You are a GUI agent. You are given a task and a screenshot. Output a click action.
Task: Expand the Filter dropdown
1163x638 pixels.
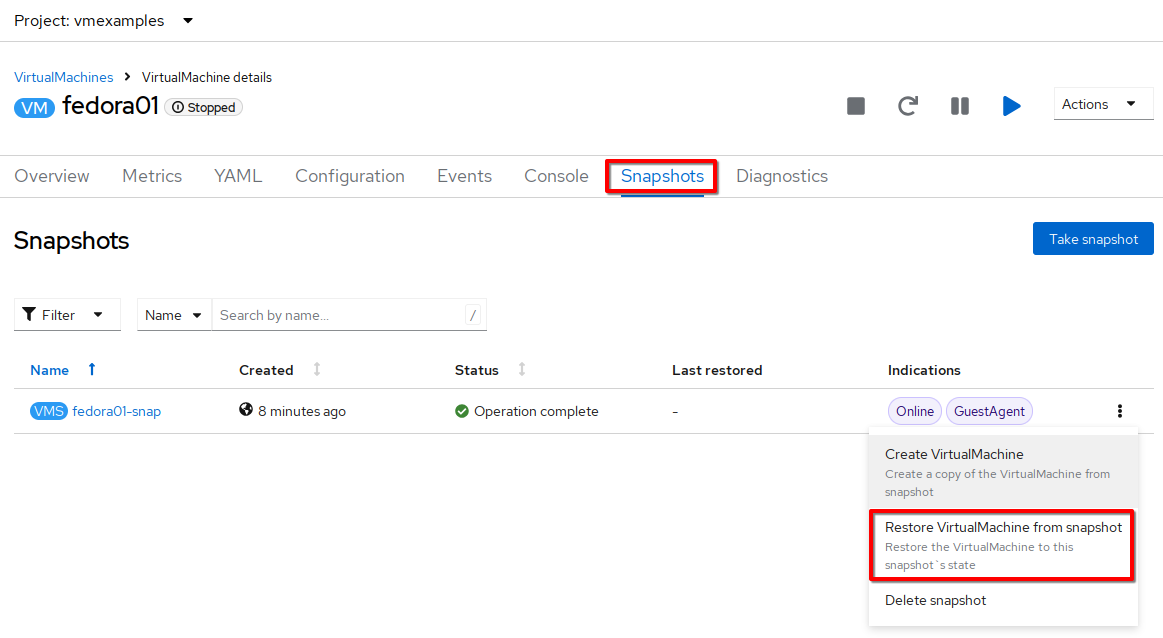tap(67, 315)
